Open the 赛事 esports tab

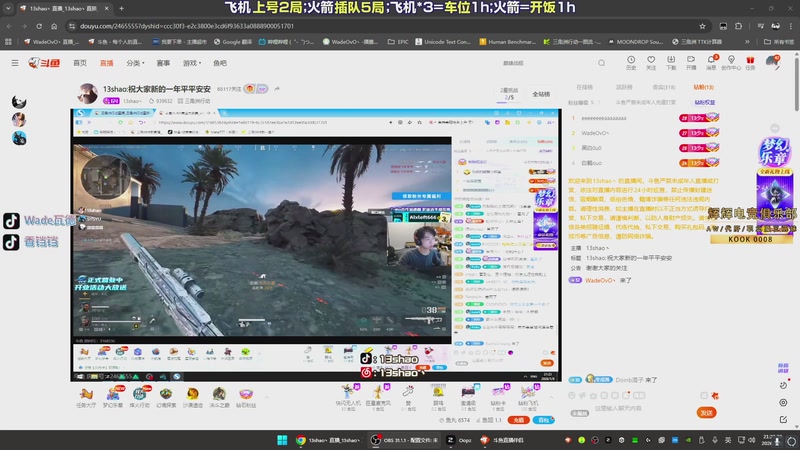click(x=163, y=63)
